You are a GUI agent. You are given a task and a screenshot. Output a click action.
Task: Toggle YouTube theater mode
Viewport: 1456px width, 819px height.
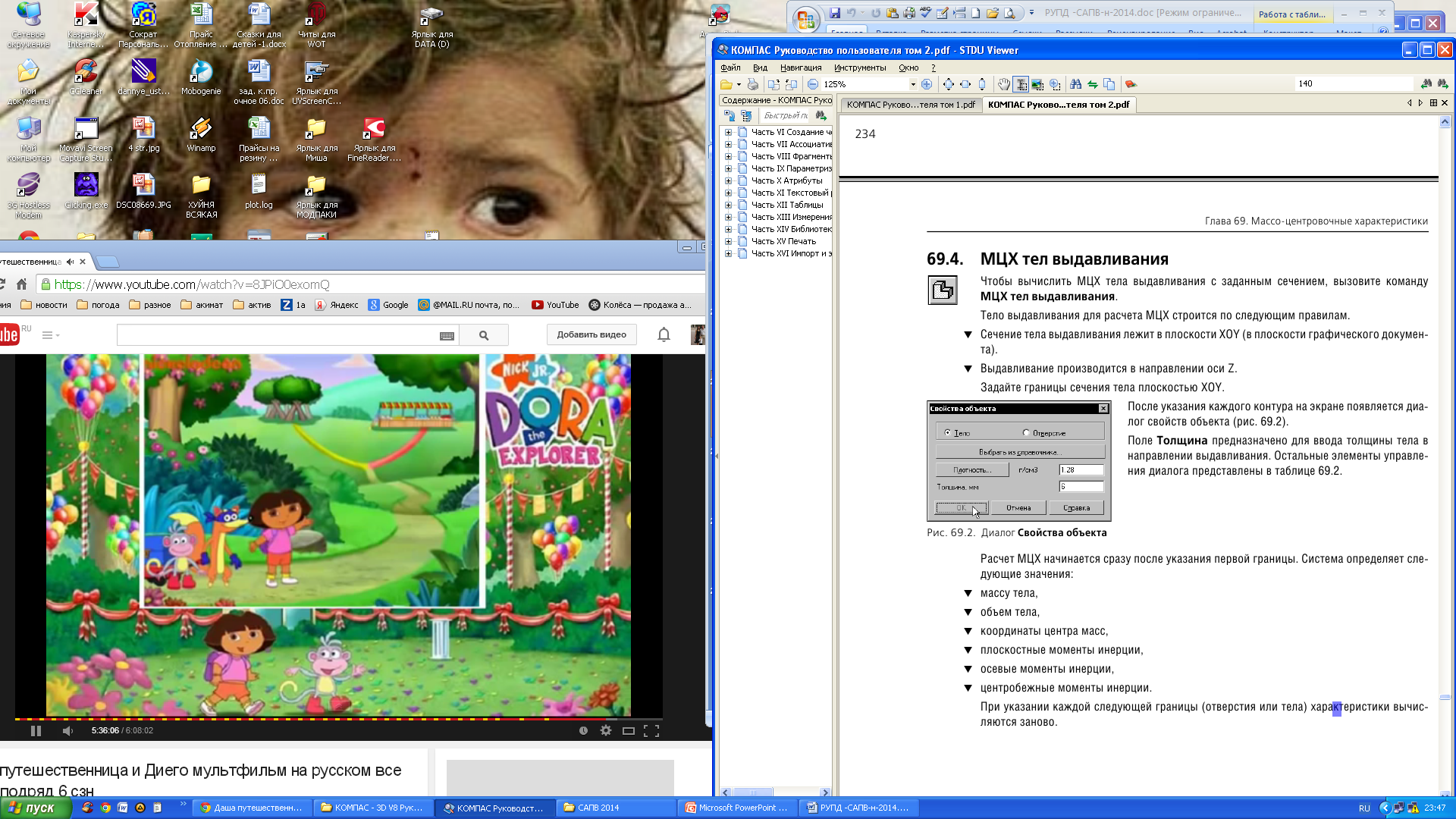[x=628, y=730]
